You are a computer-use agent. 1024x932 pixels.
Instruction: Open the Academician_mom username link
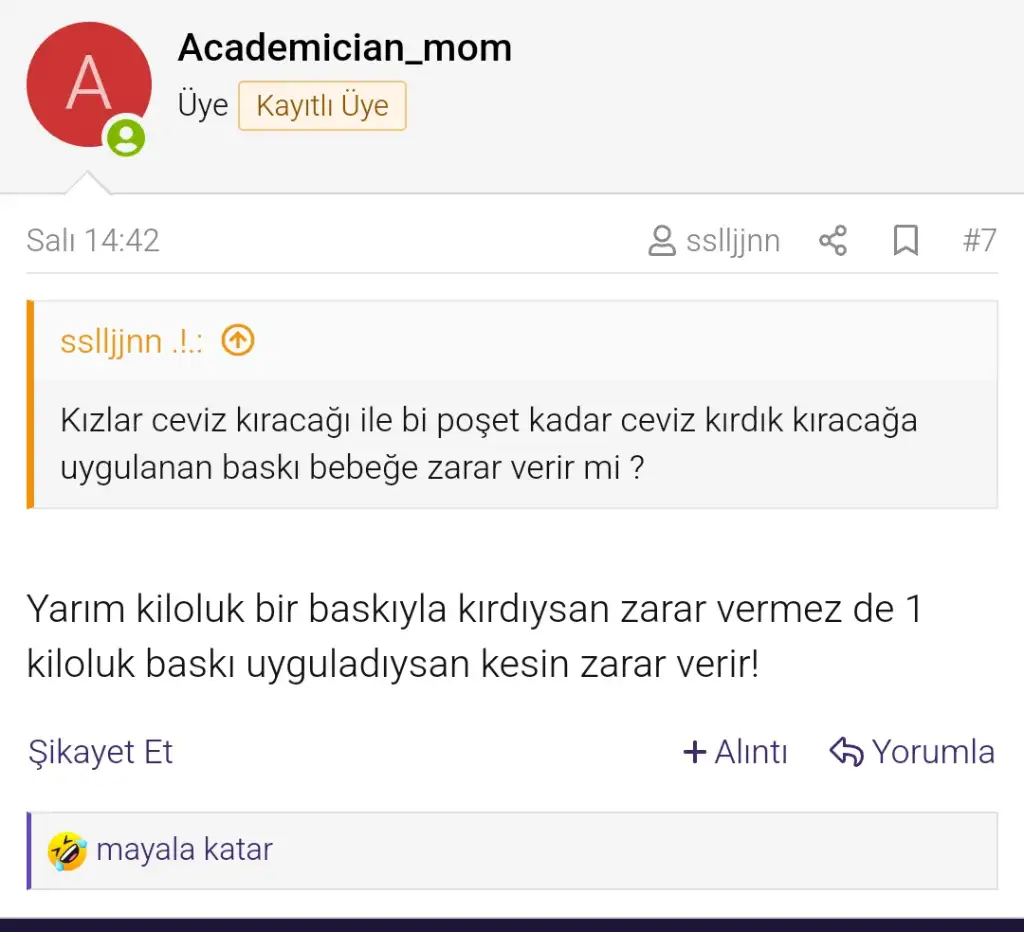[344, 47]
